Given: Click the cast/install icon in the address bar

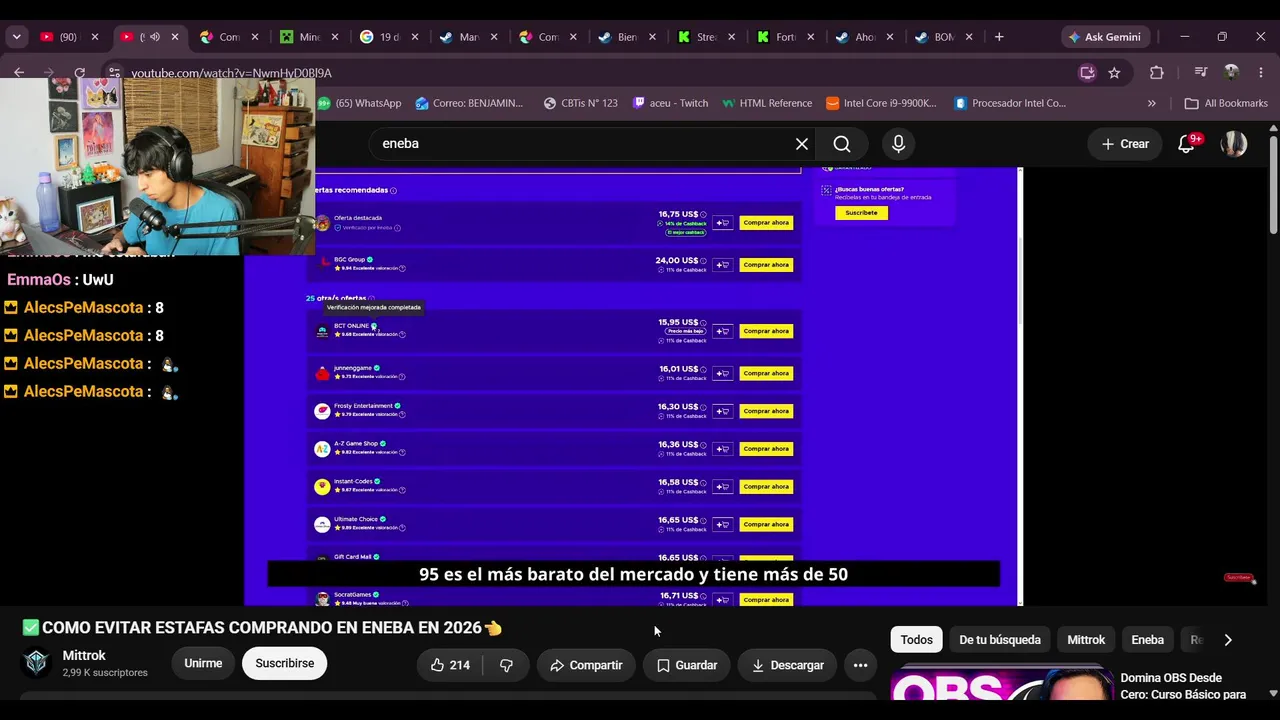Looking at the screenshot, I should point(1087,72).
